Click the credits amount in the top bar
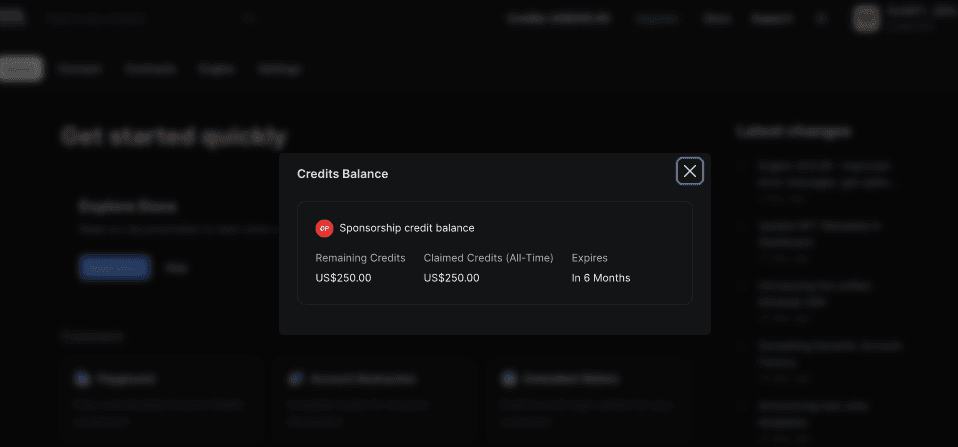This screenshot has width=958, height=447. tap(558, 18)
